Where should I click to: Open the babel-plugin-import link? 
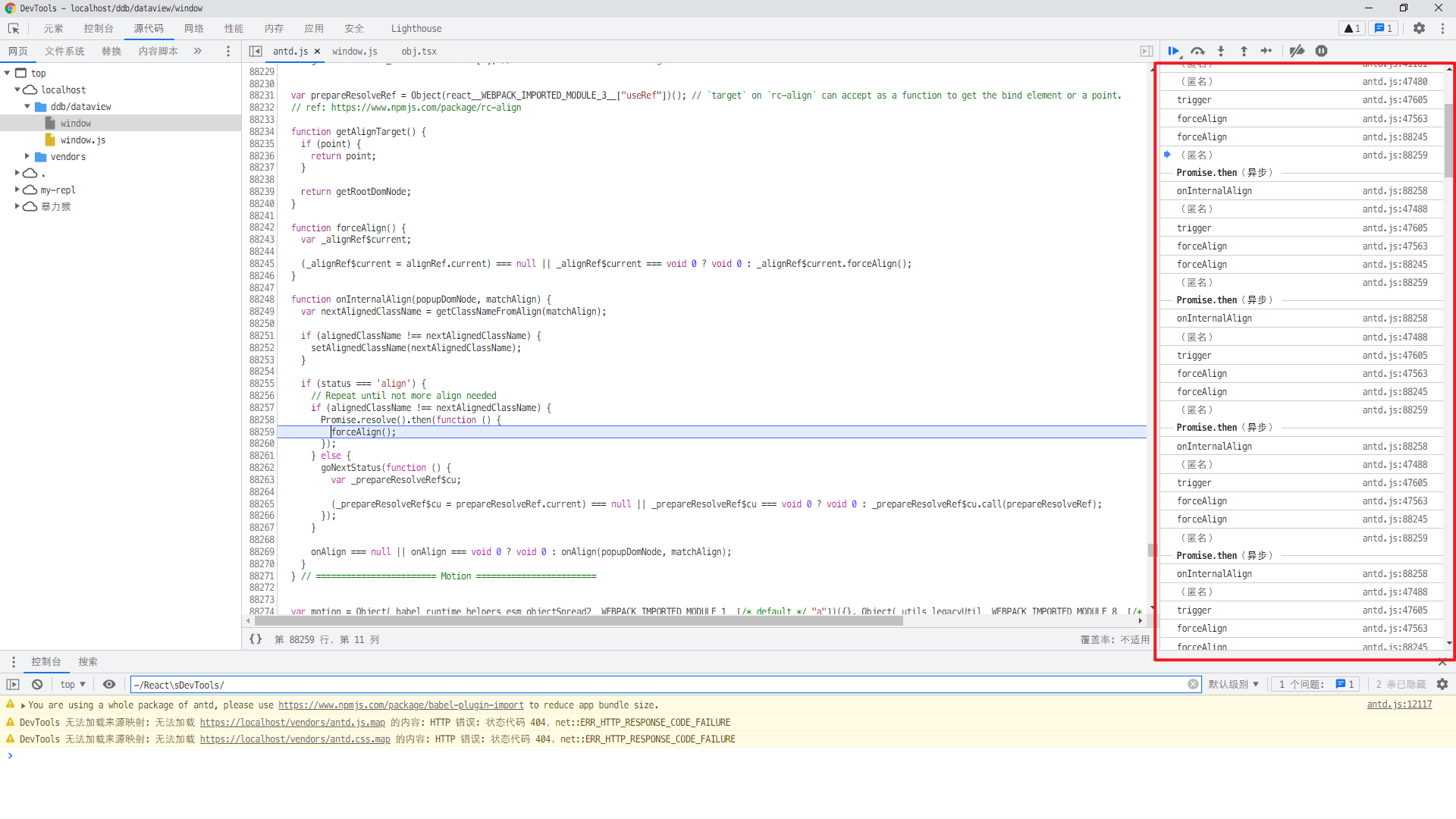(x=400, y=704)
